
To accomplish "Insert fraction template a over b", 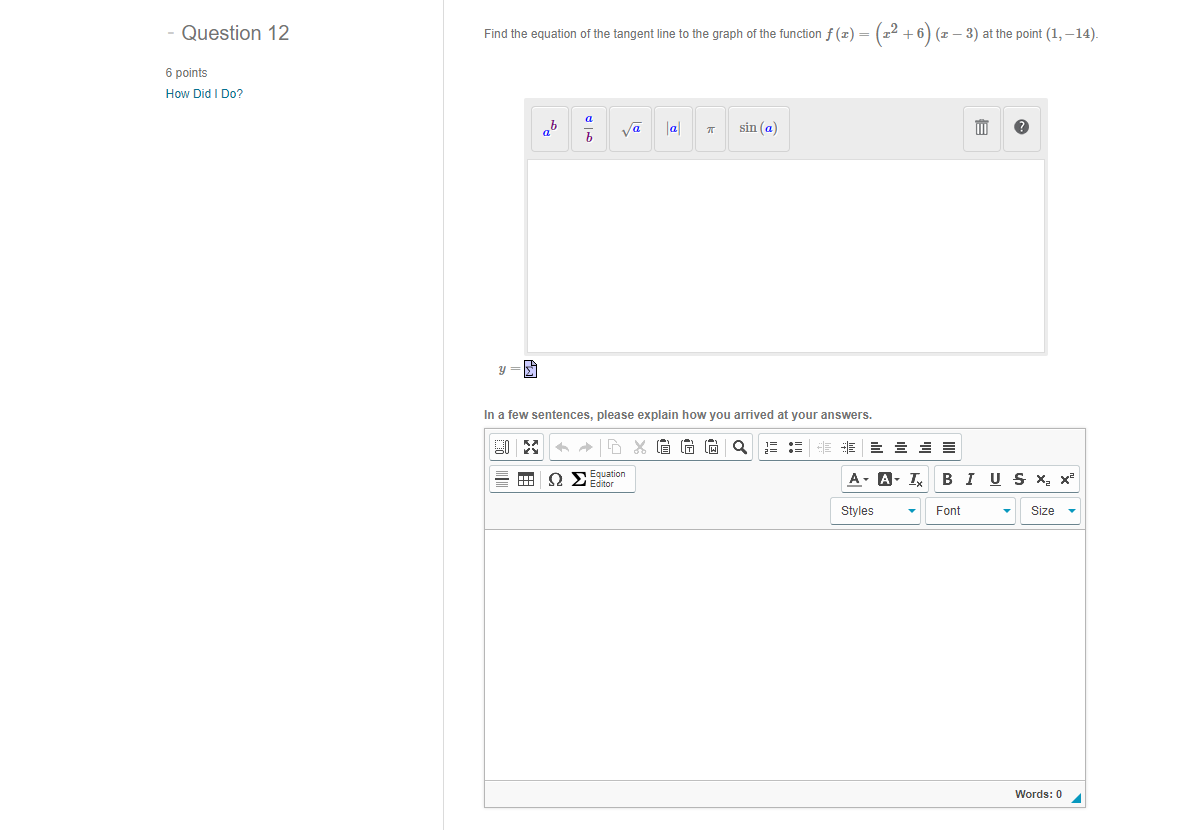I will tap(589, 129).
